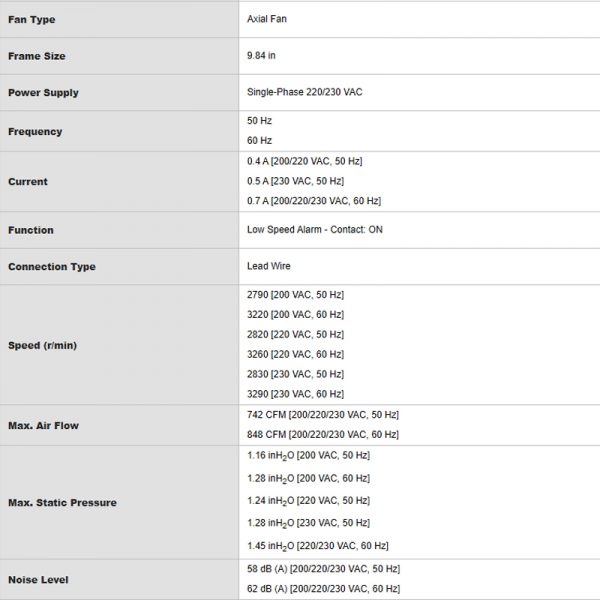Click the Fan Type label

pyautogui.click(x=32, y=20)
